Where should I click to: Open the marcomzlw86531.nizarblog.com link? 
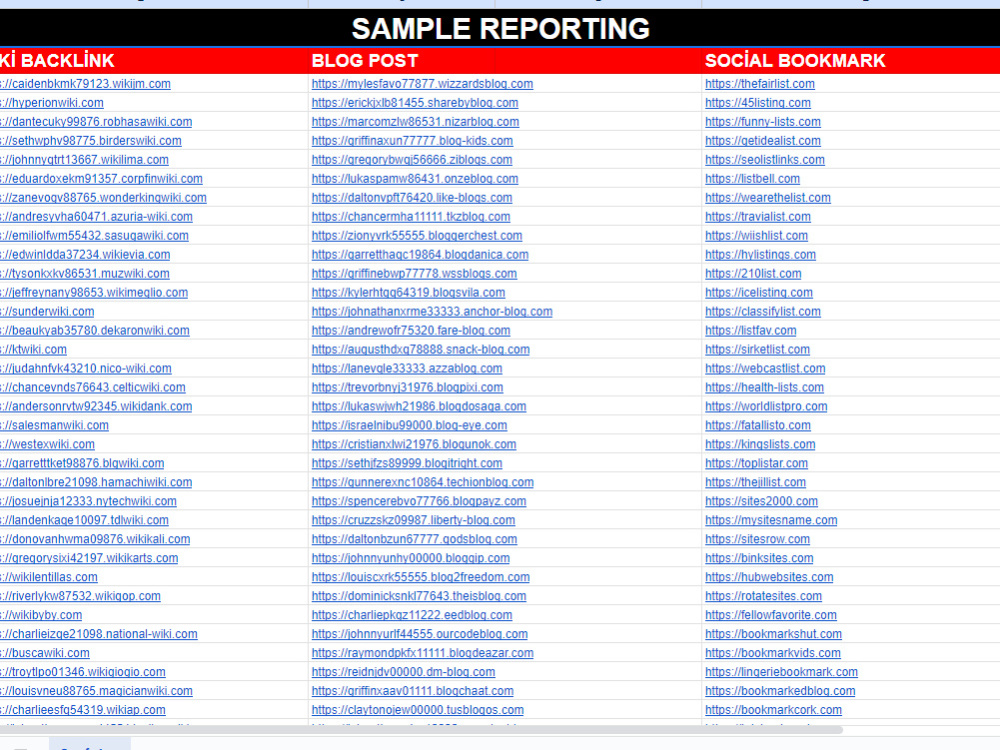point(415,122)
